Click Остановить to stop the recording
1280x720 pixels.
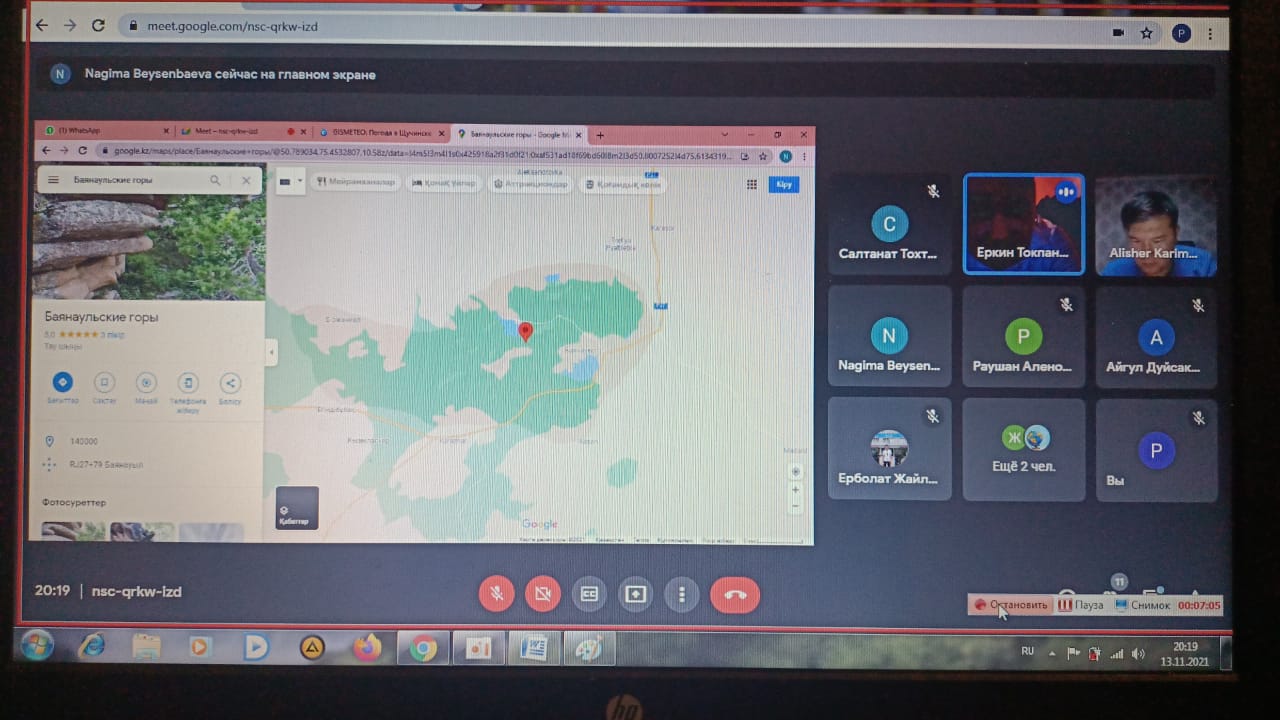point(1011,605)
